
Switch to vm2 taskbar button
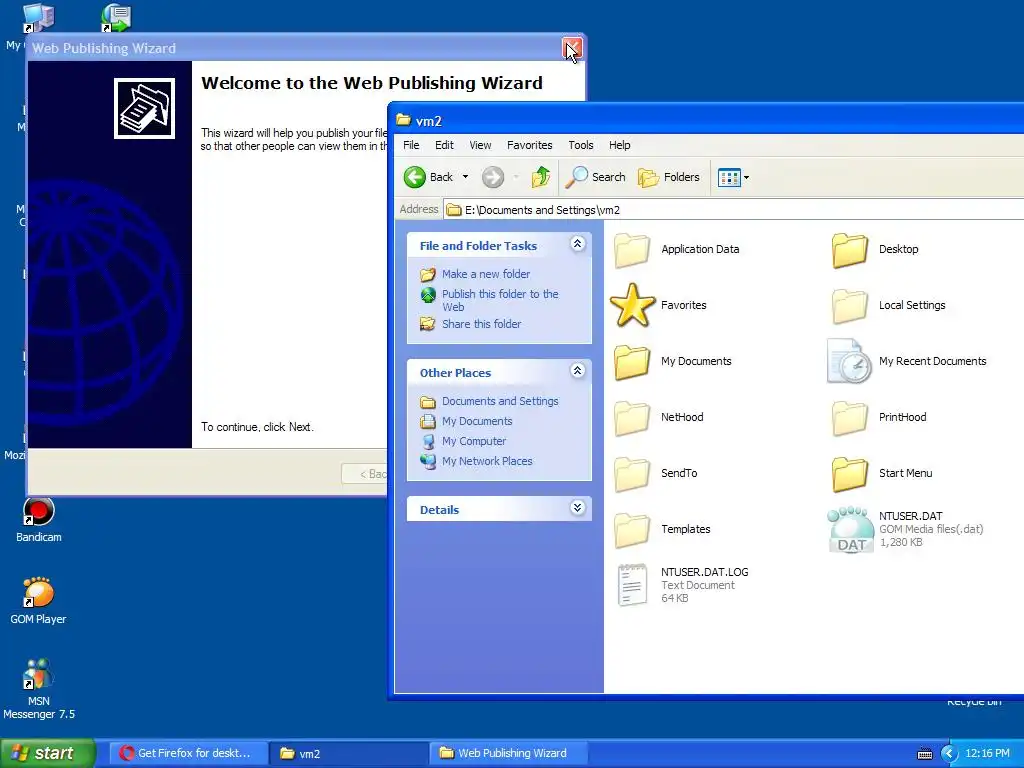click(x=349, y=753)
